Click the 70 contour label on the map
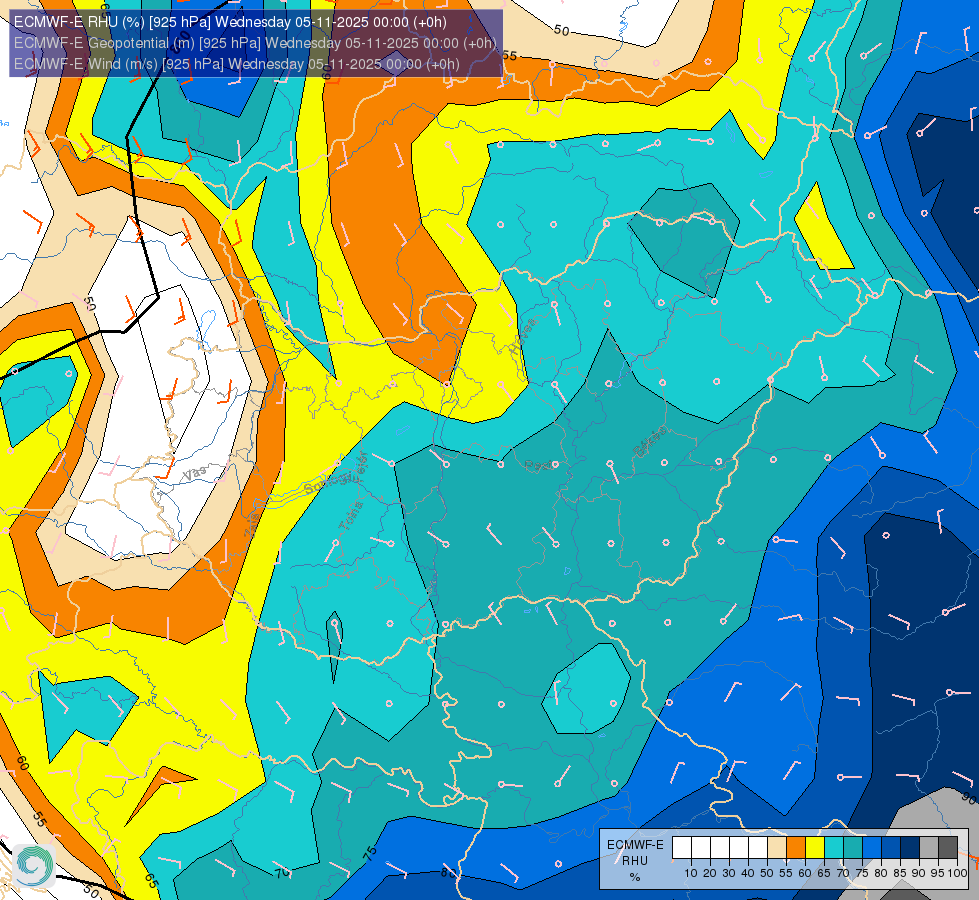This screenshot has width=979, height=900. pos(282,872)
